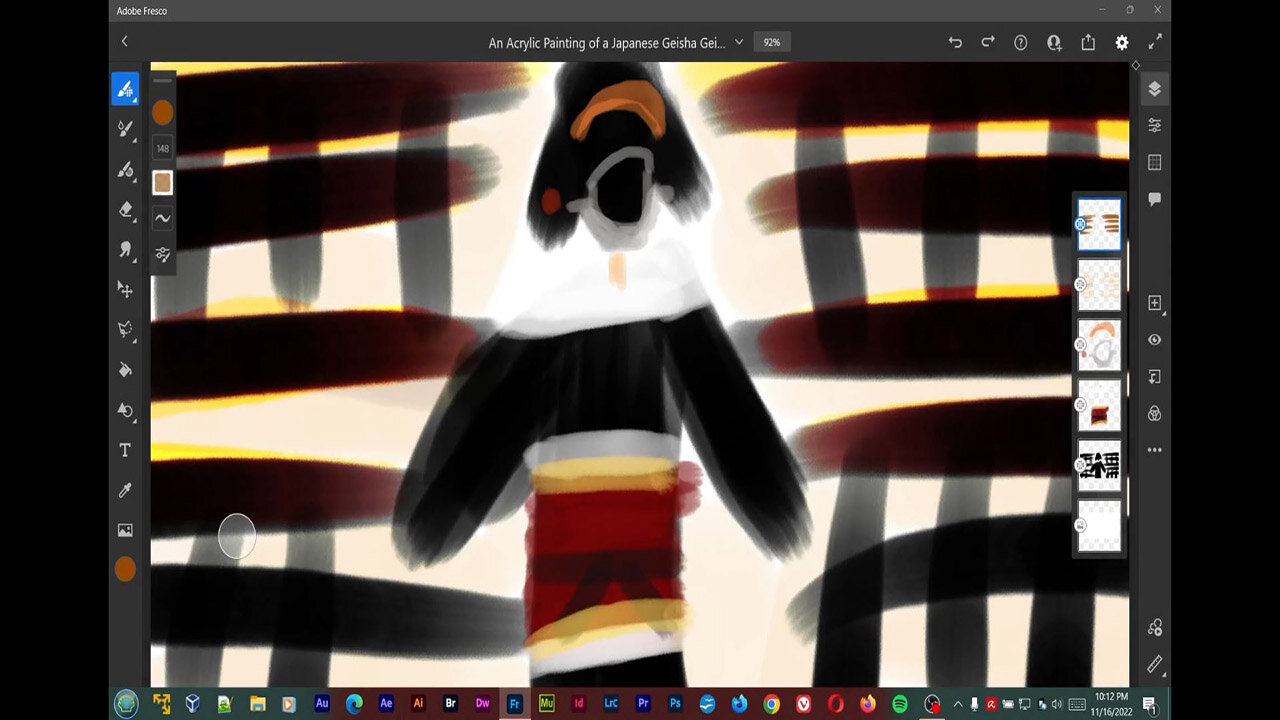Show hidden system tray icons
The width and height of the screenshot is (1280, 720).
click(958, 704)
